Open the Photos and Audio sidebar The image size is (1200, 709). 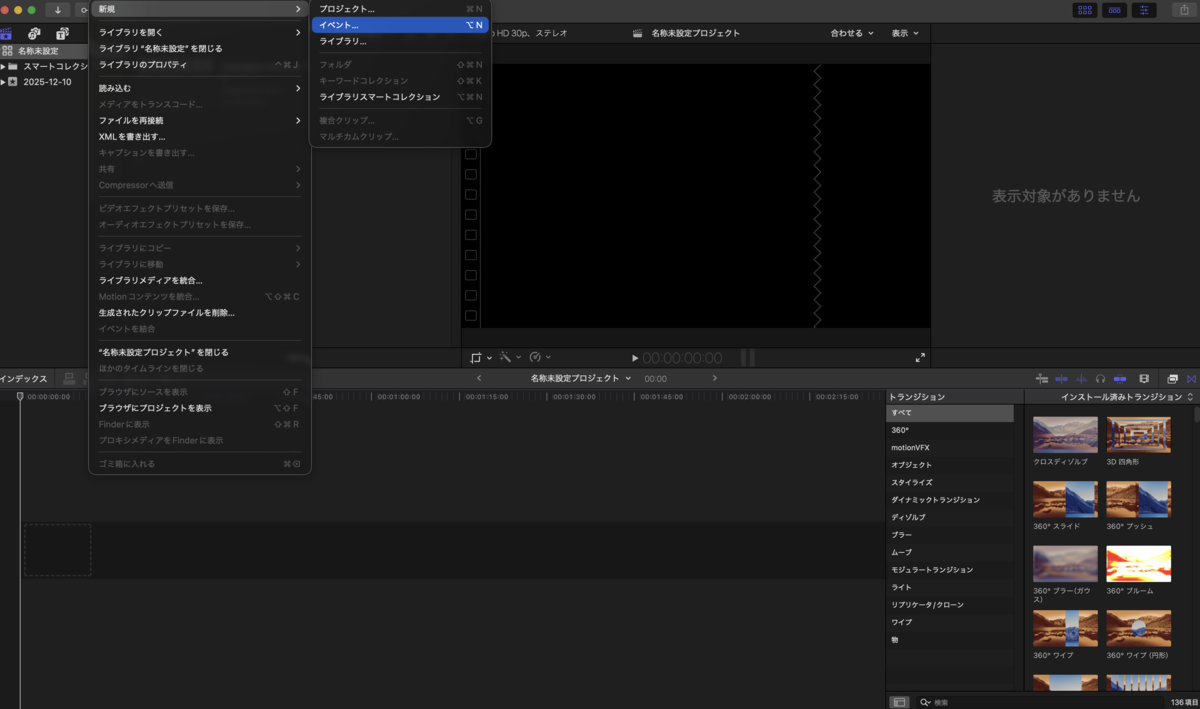pyautogui.click(x=34, y=33)
